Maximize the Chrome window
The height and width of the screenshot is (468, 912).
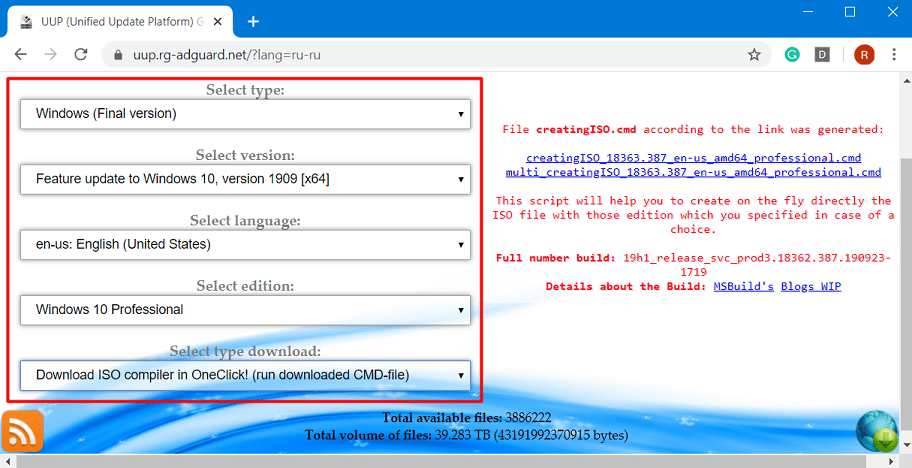pos(850,12)
